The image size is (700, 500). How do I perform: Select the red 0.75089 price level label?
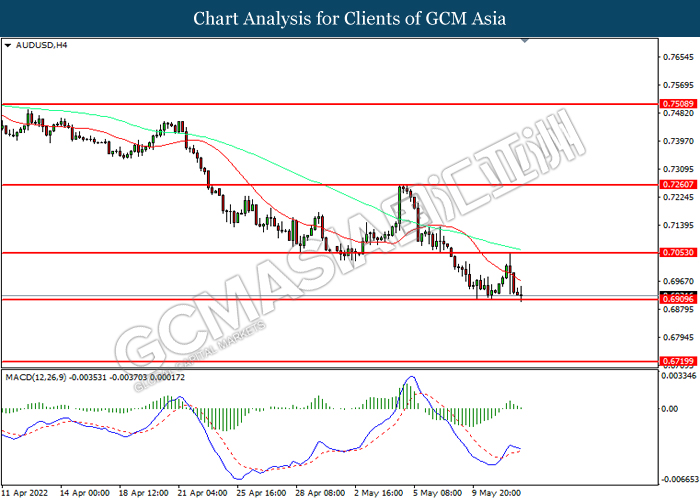pos(678,104)
